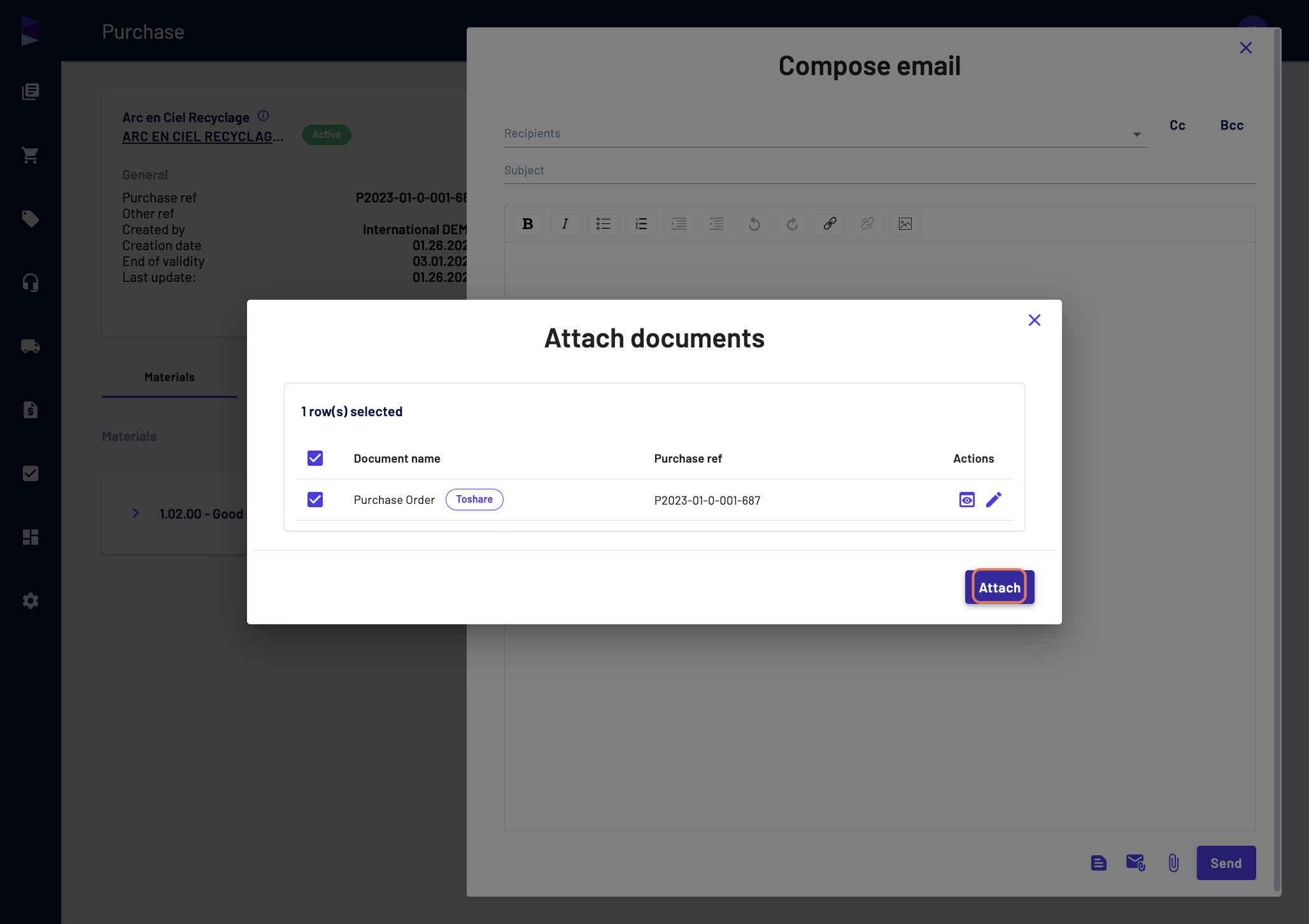The image size is (1309, 924).
Task: Click the info icon beside Arc en Ciel Recyclage
Action: pyautogui.click(x=263, y=116)
